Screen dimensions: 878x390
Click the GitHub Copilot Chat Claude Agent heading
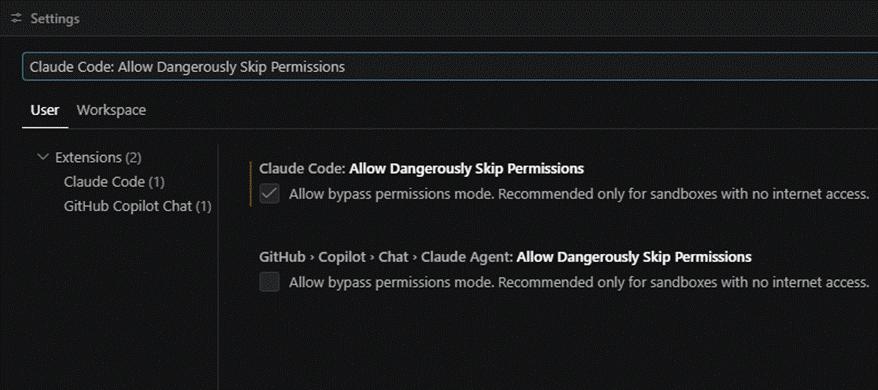pos(505,257)
